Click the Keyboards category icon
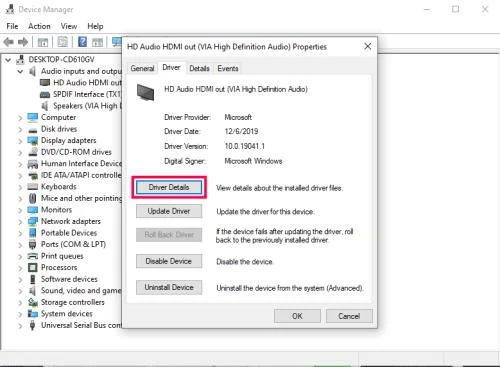This screenshot has width=500, height=367. [33, 187]
